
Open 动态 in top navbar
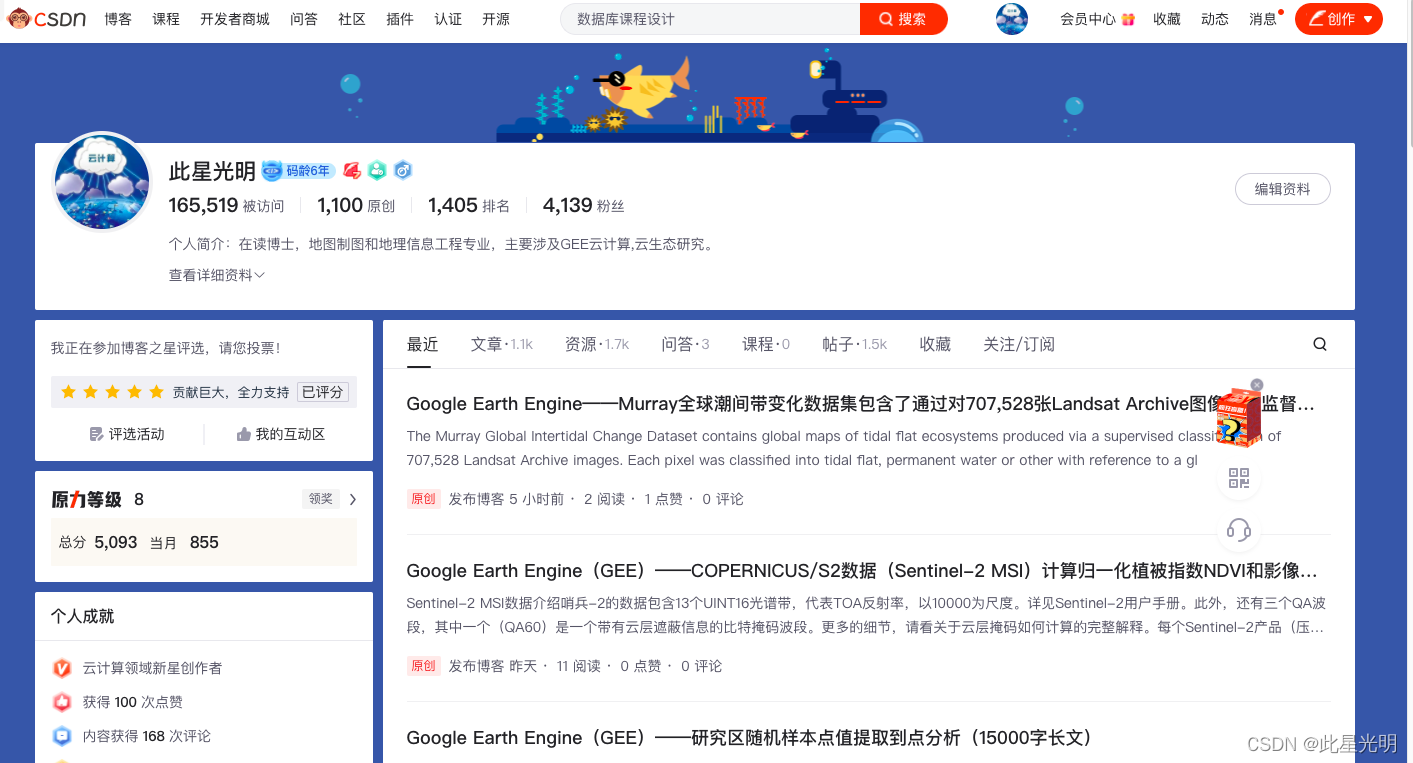click(1215, 19)
